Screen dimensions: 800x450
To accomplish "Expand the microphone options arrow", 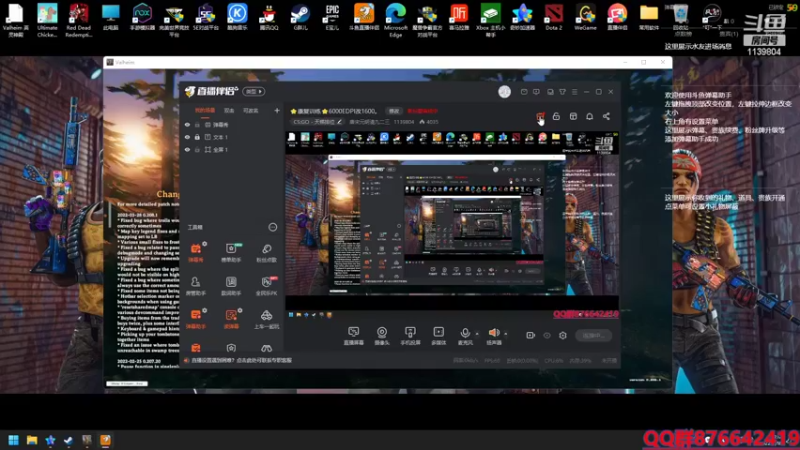I will (x=477, y=334).
